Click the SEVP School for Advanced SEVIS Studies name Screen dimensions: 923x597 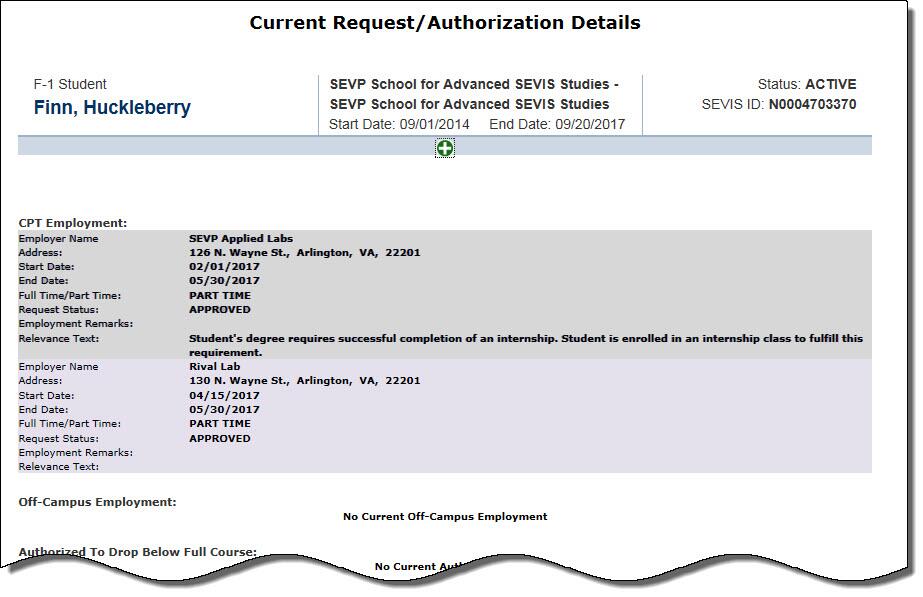point(473,94)
